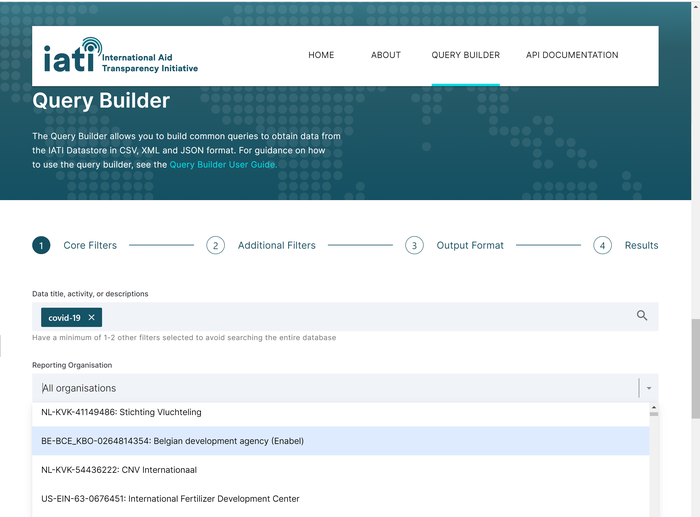Go to the ABOUT page
The height and width of the screenshot is (517, 700).
[386, 55]
